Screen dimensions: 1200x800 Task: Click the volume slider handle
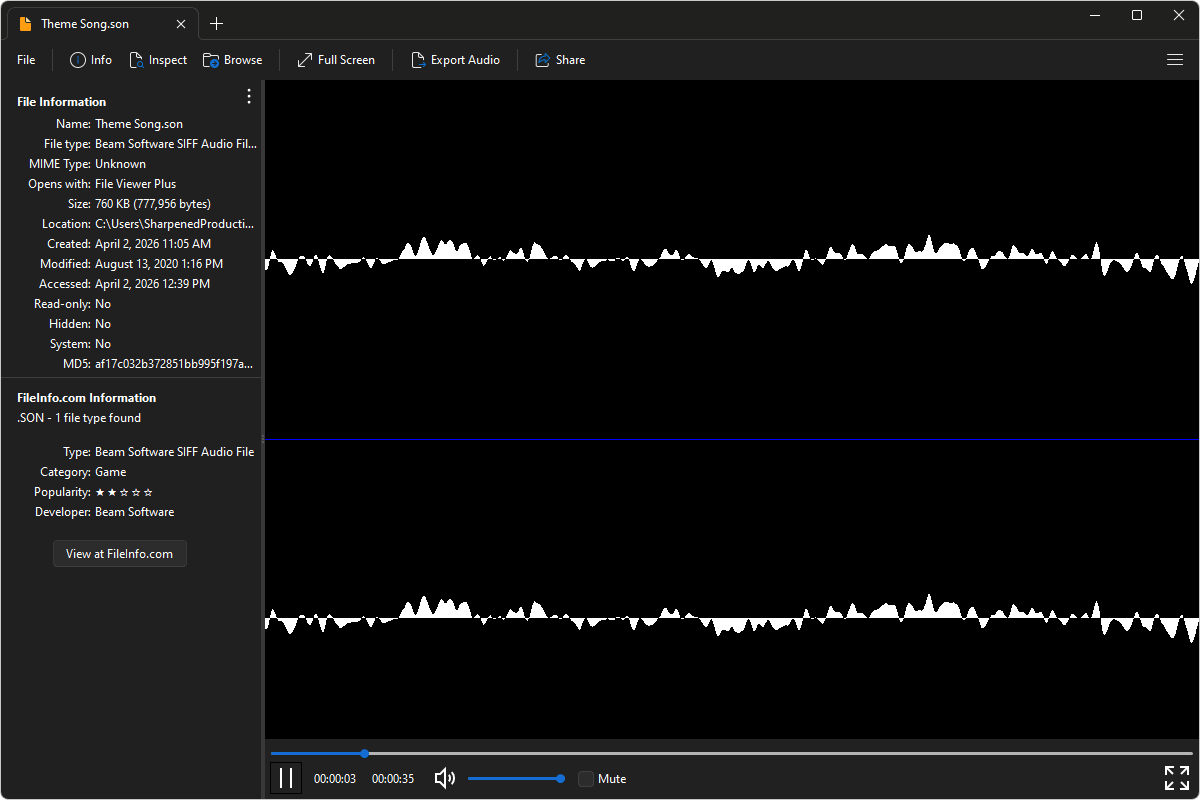pos(560,778)
